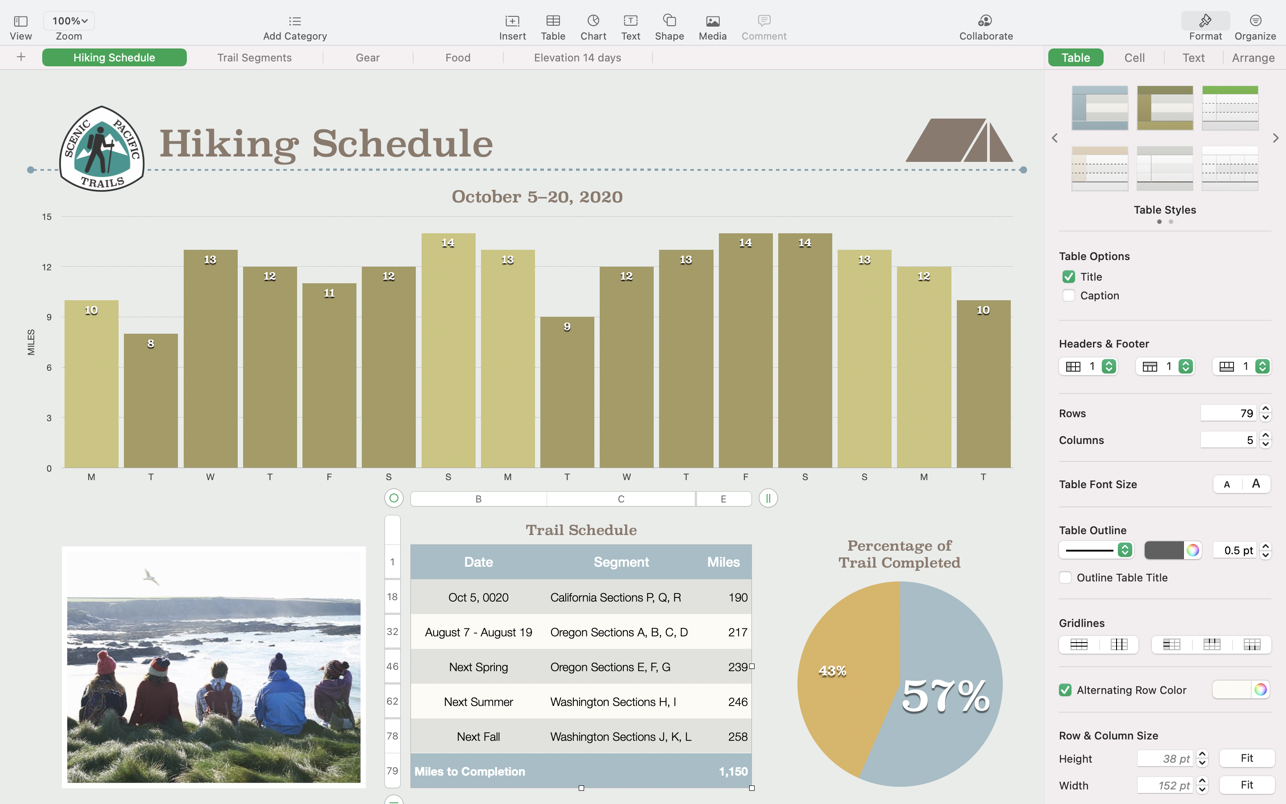Open the Organize inspector icon
This screenshot has height=804, width=1286.
1255,21
